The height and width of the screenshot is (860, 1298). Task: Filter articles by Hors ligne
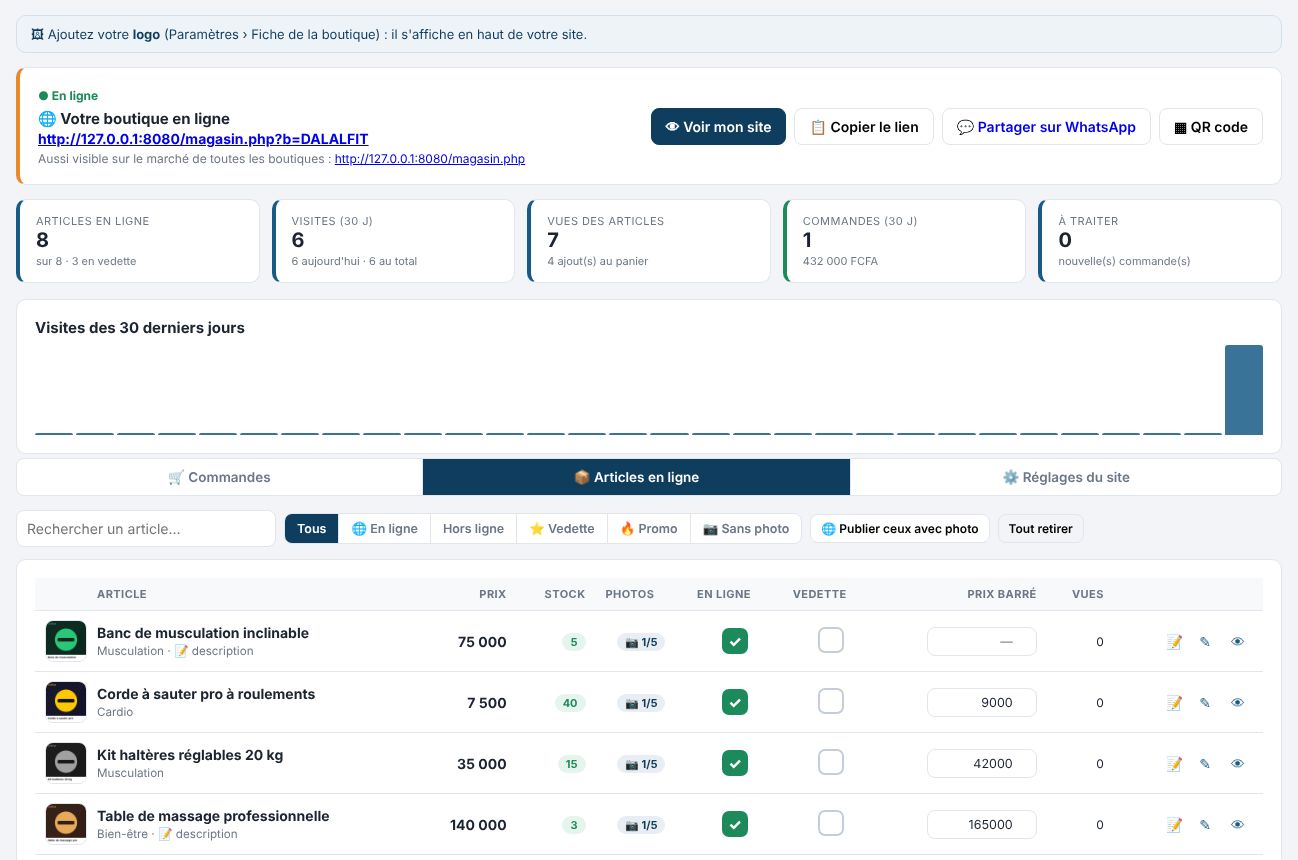click(x=473, y=529)
